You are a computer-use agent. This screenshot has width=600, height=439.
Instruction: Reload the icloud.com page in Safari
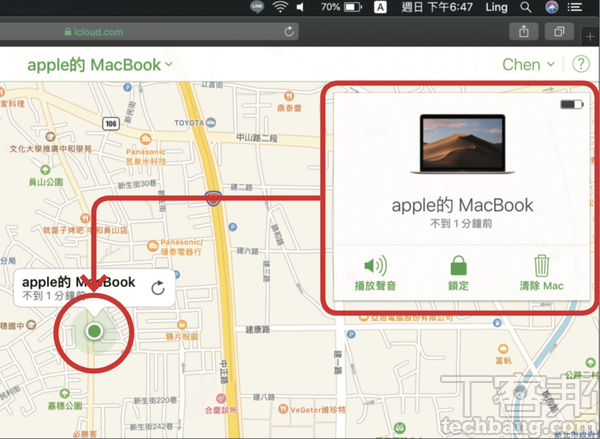(289, 31)
